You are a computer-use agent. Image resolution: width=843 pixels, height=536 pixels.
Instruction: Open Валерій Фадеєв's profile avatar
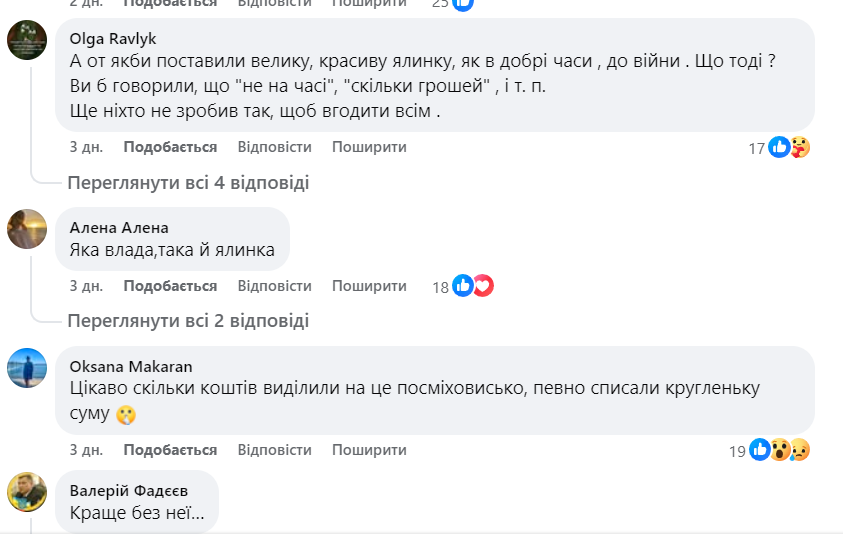click(27, 492)
